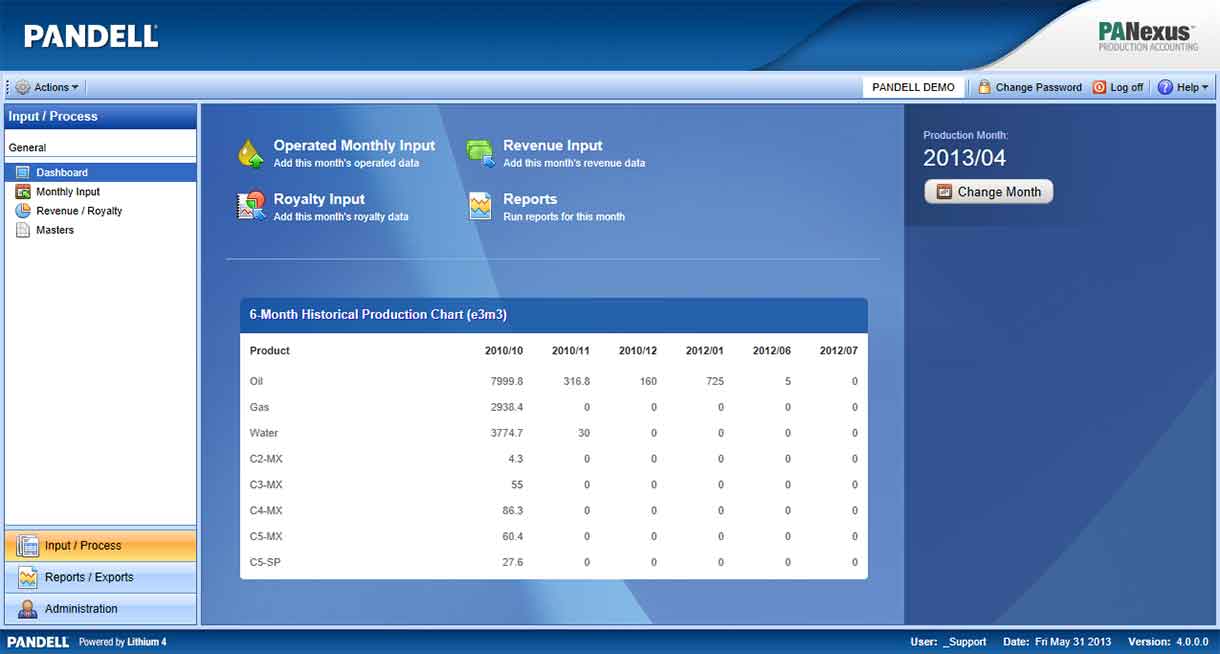Switch to the Input / Process section
Image resolution: width=1220 pixels, height=654 pixels.
coord(101,546)
